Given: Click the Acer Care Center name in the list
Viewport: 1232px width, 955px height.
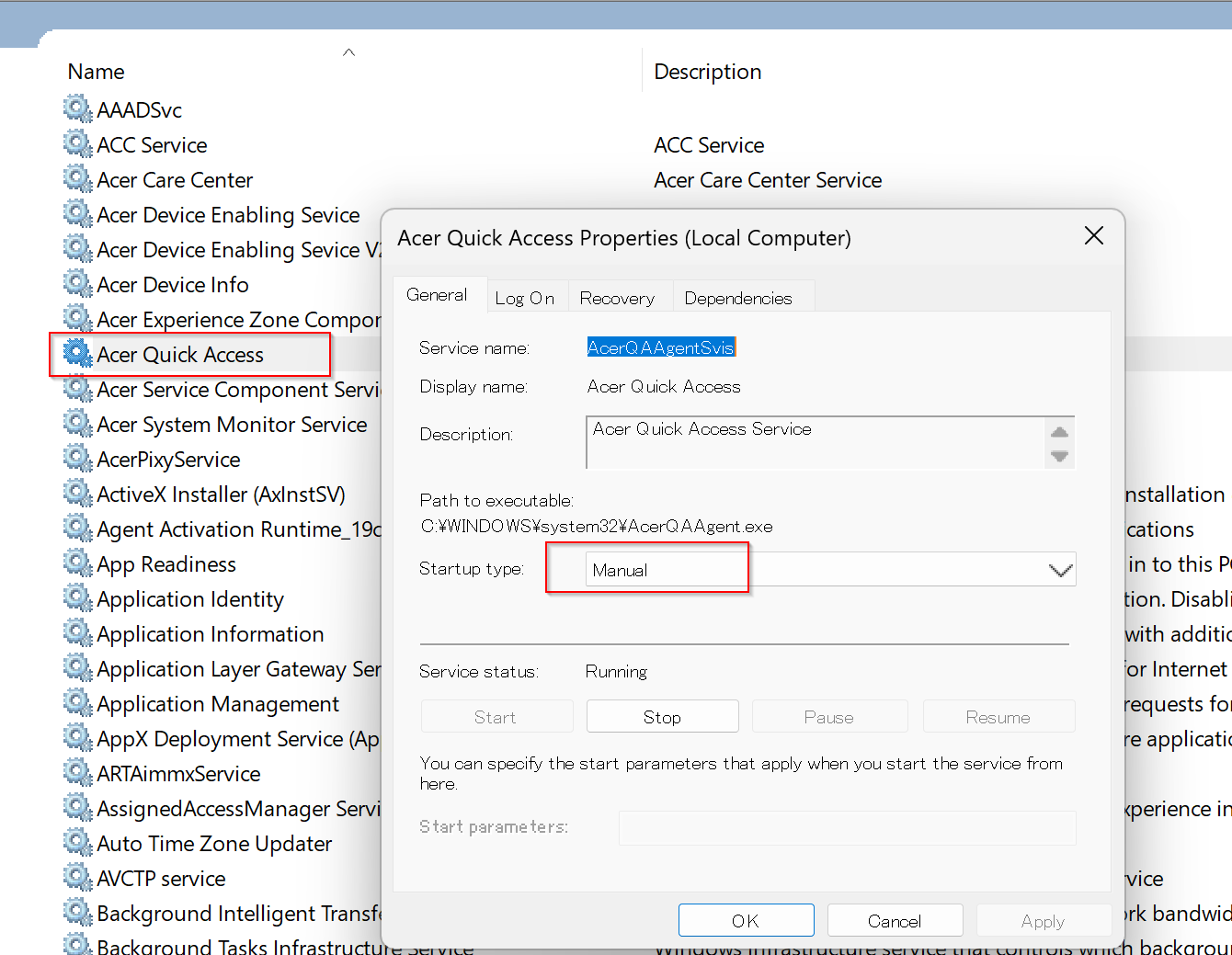Looking at the screenshot, I should [175, 180].
